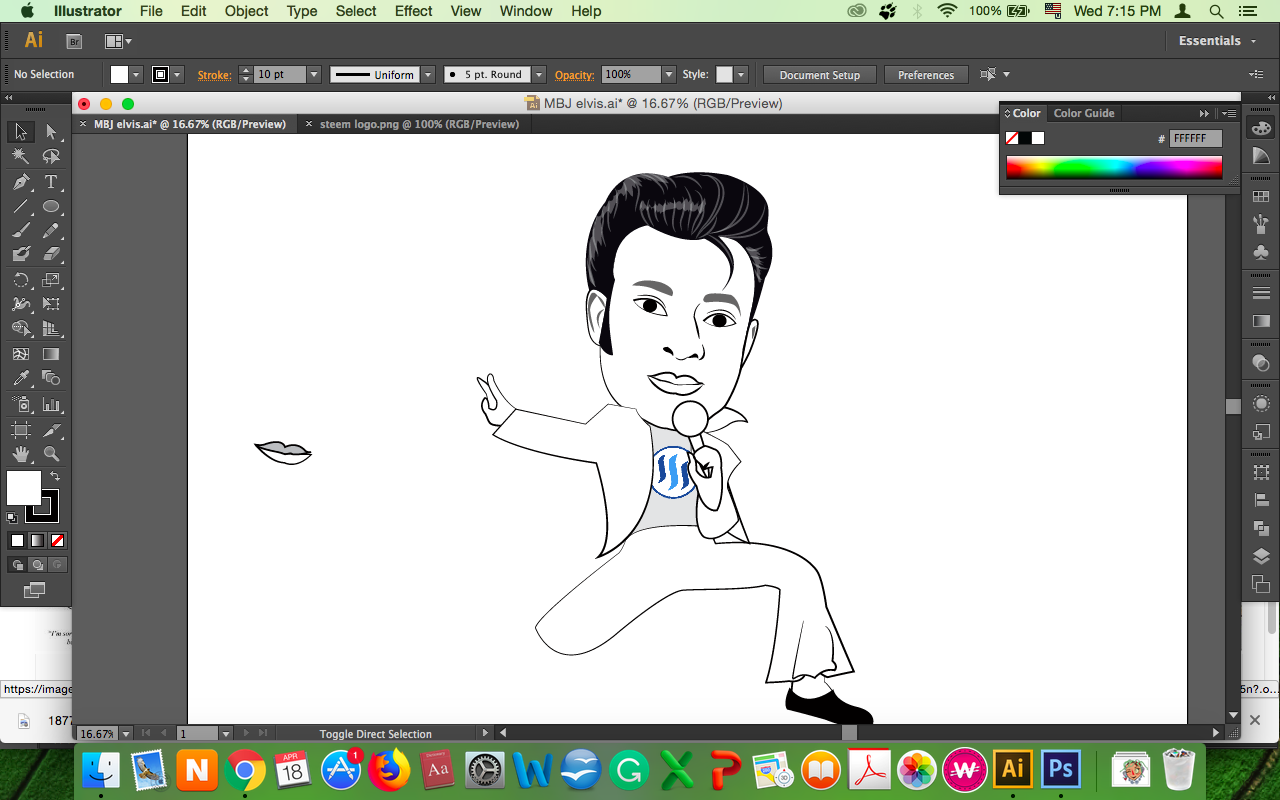The width and height of the screenshot is (1280, 800).
Task: Set paint mode to Color
Action: pyautogui.click(x=17, y=540)
